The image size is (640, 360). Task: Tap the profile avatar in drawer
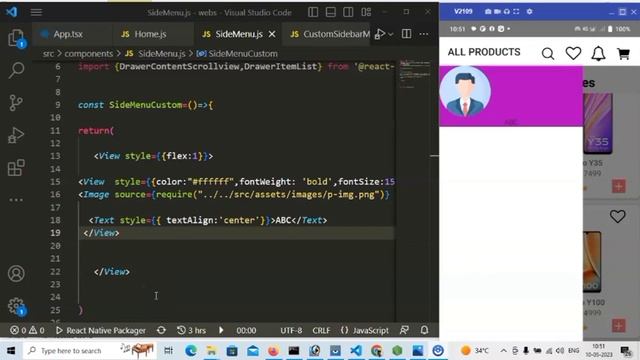465,91
